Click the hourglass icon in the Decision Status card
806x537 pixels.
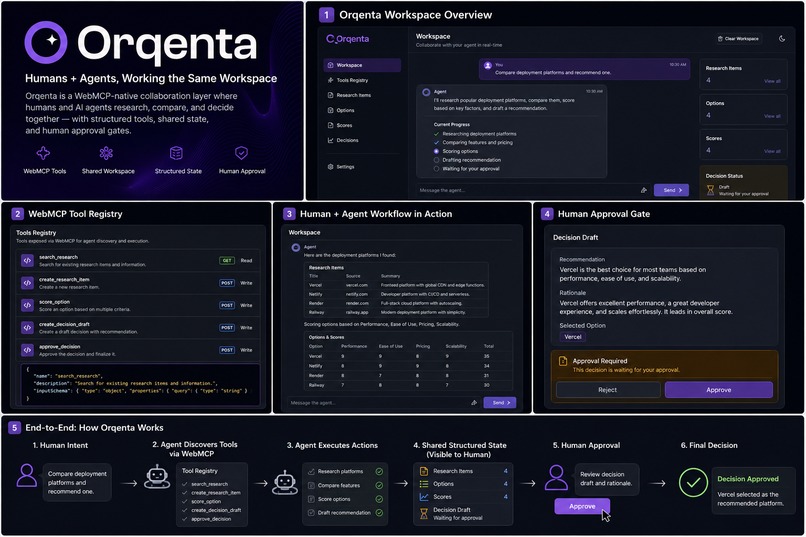click(x=710, y=190)
